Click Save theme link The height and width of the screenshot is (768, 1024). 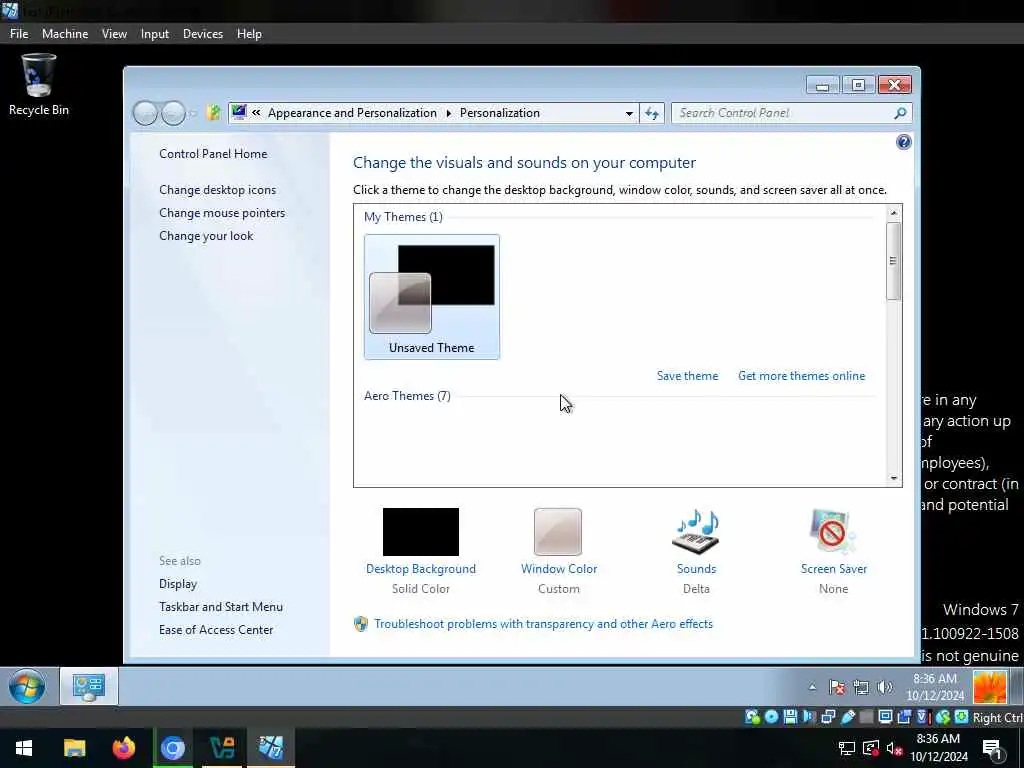[x=687, y=376]
